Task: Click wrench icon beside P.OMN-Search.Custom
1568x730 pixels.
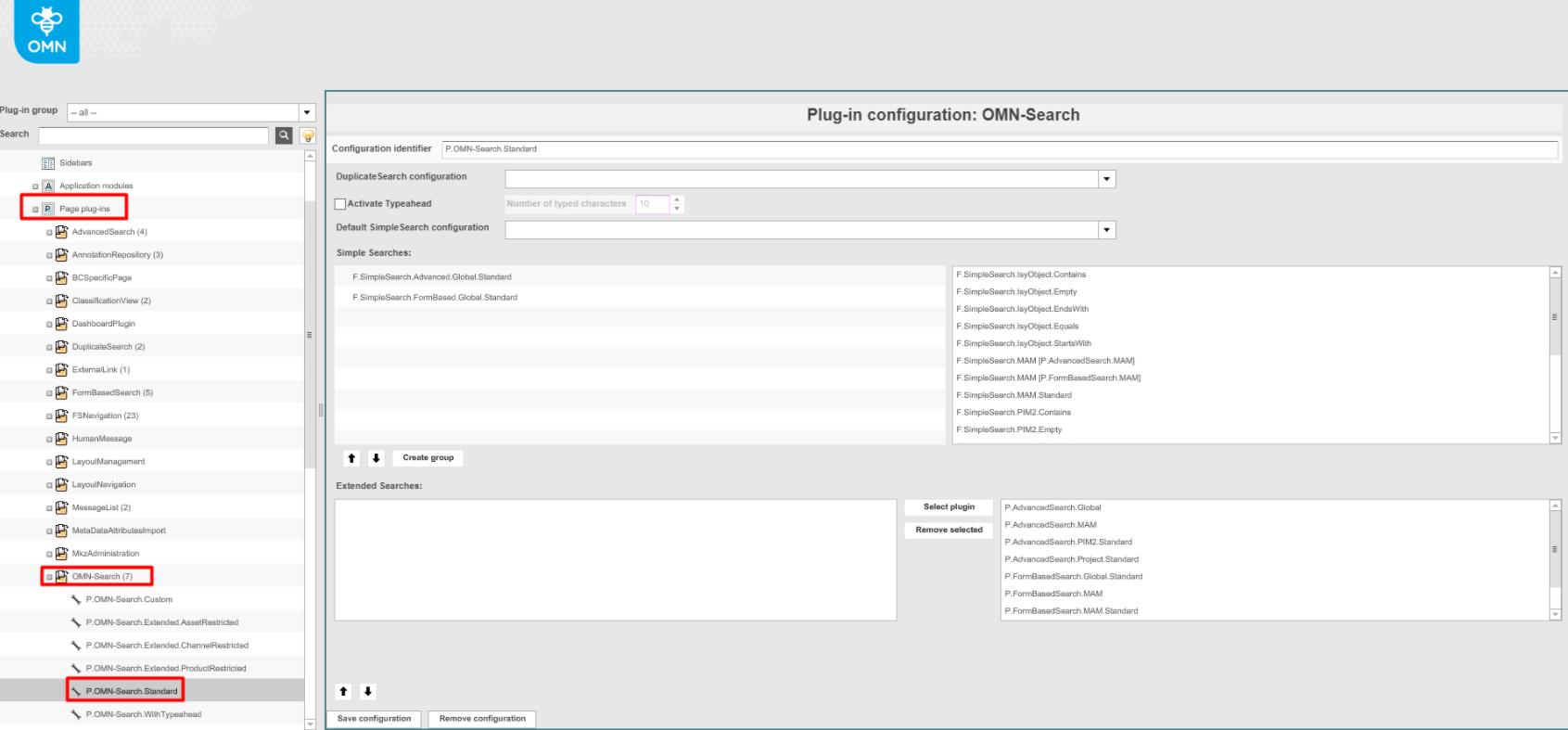Action: (76, 599)
